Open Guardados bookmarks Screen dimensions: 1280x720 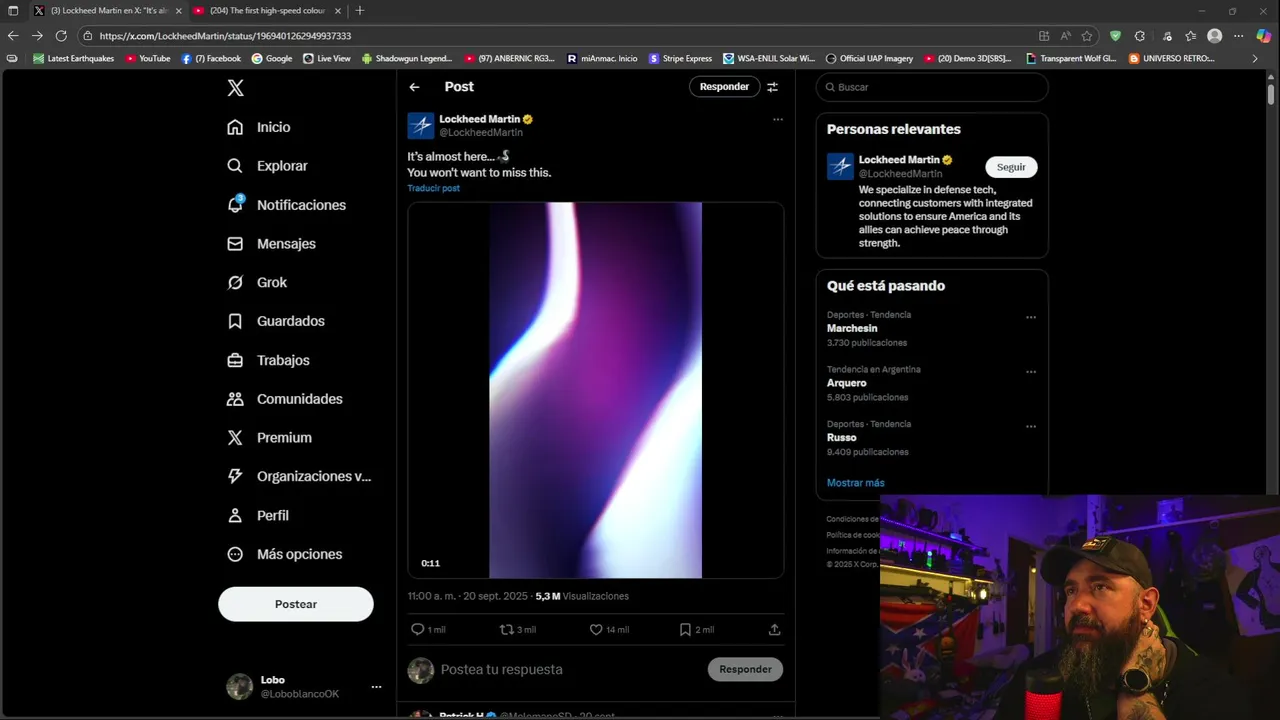point(276,321)
